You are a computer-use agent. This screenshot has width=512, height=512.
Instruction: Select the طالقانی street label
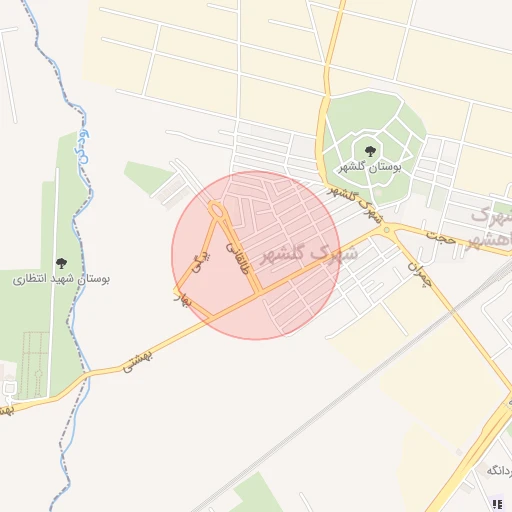point(238,258)
